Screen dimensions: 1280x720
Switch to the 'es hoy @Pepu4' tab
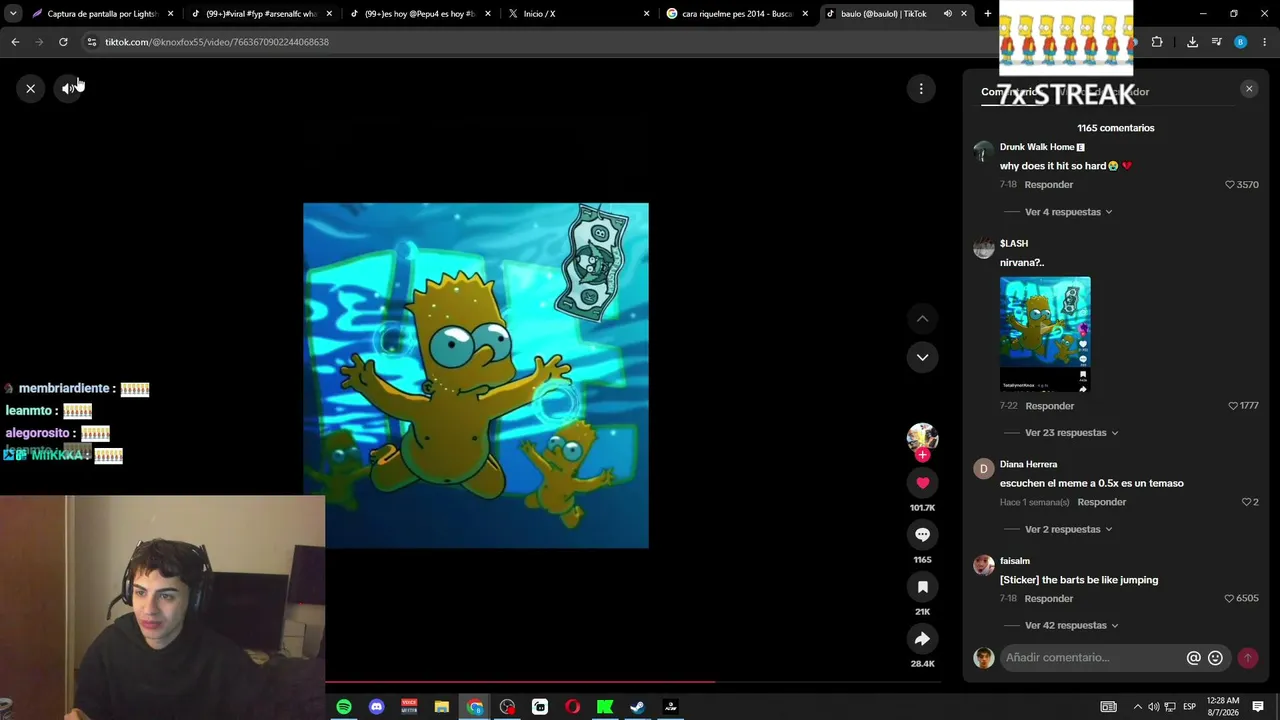tap(419, 14)
